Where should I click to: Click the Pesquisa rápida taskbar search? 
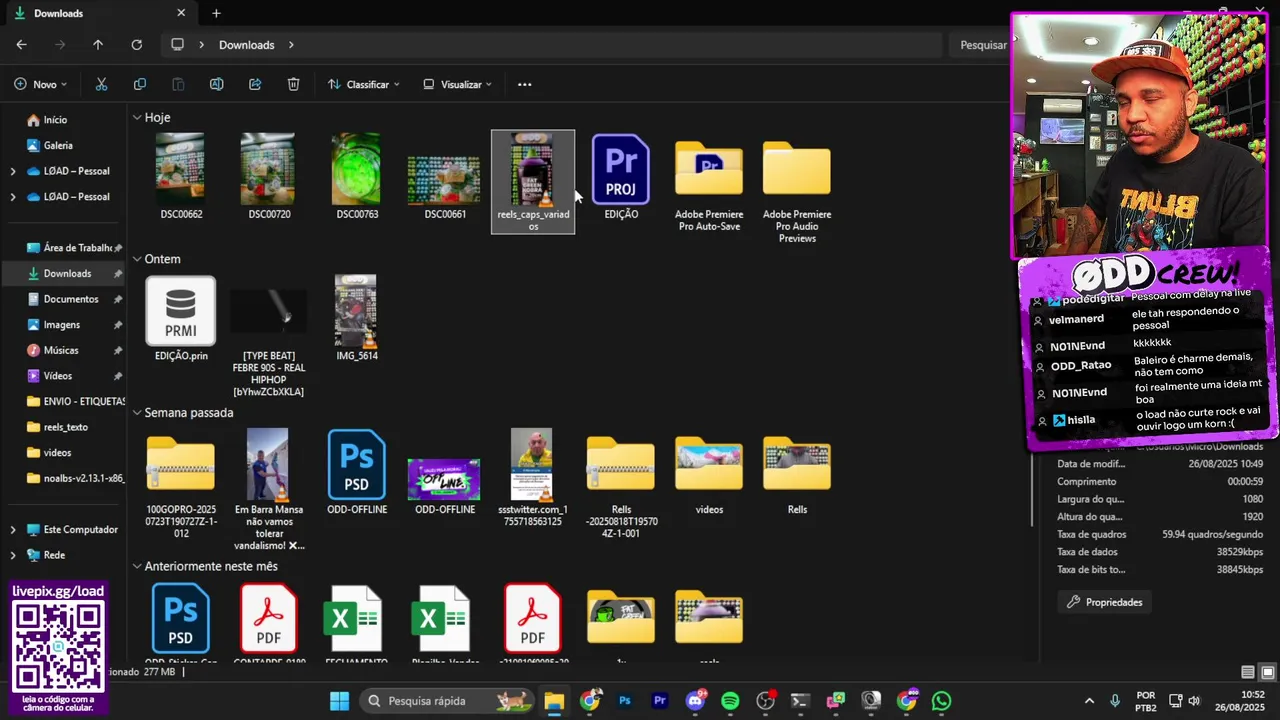(x=446, y=701)
